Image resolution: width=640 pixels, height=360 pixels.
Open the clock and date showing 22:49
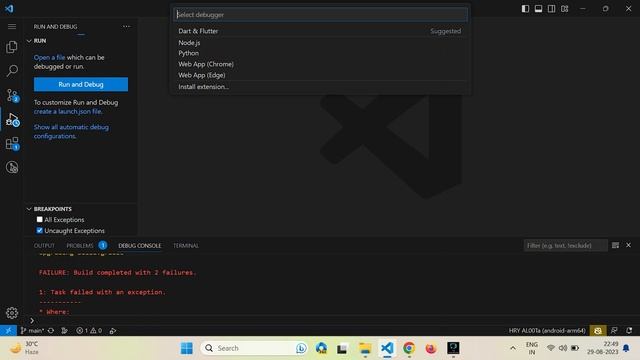click(x=603, y=348)
